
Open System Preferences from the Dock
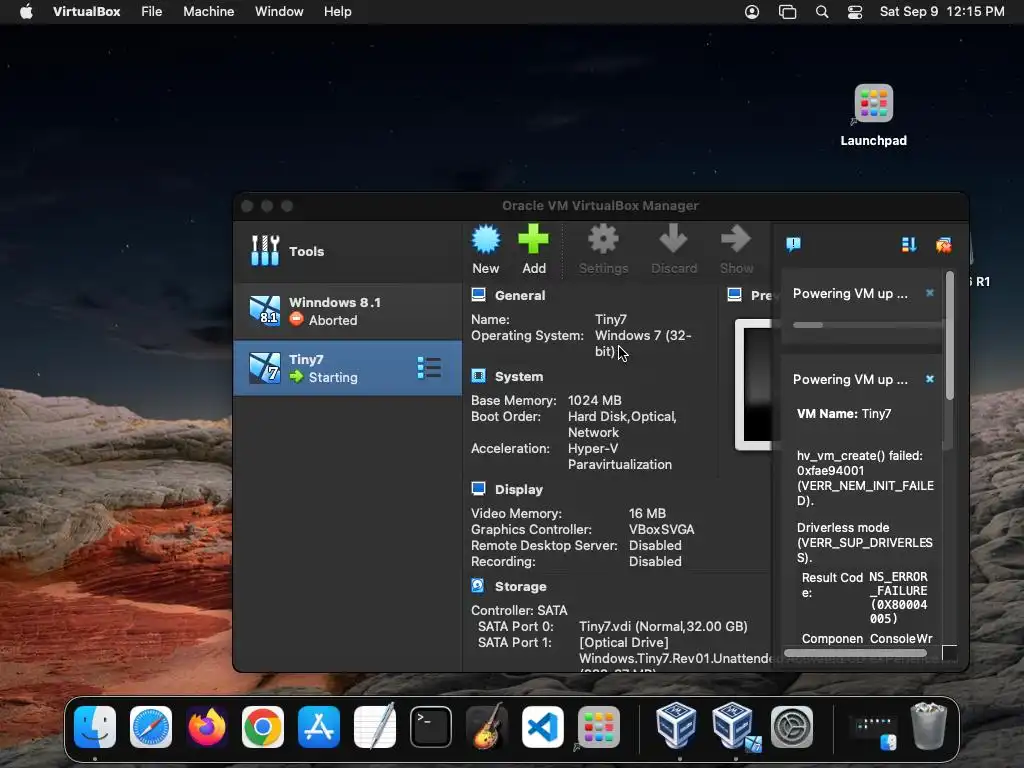(x=792, y=726)
